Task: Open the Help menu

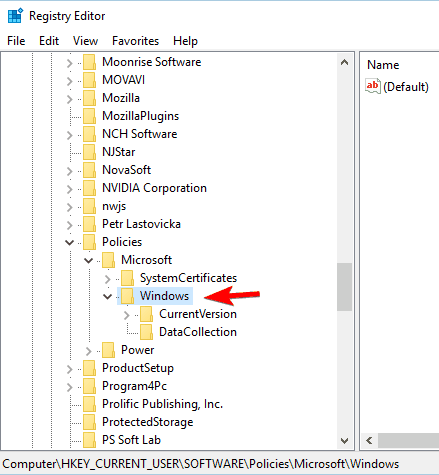Action: point(185,41)
